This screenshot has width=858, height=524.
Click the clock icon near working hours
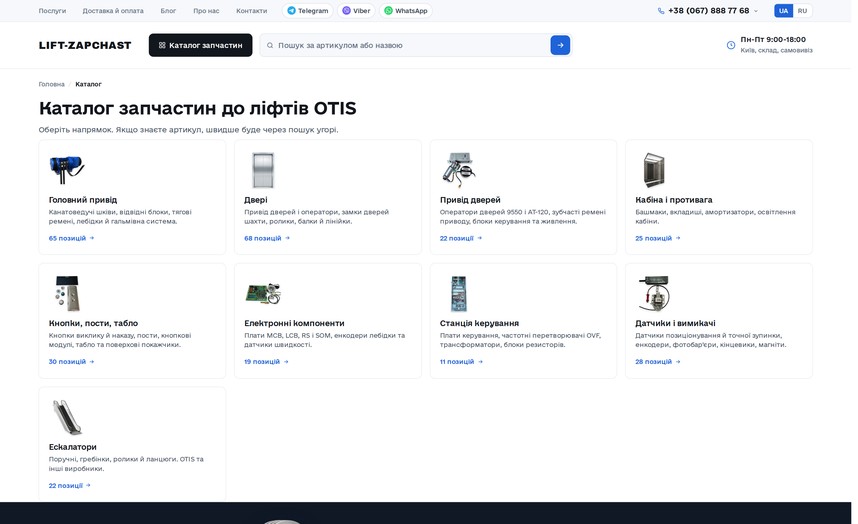[731, 45]
